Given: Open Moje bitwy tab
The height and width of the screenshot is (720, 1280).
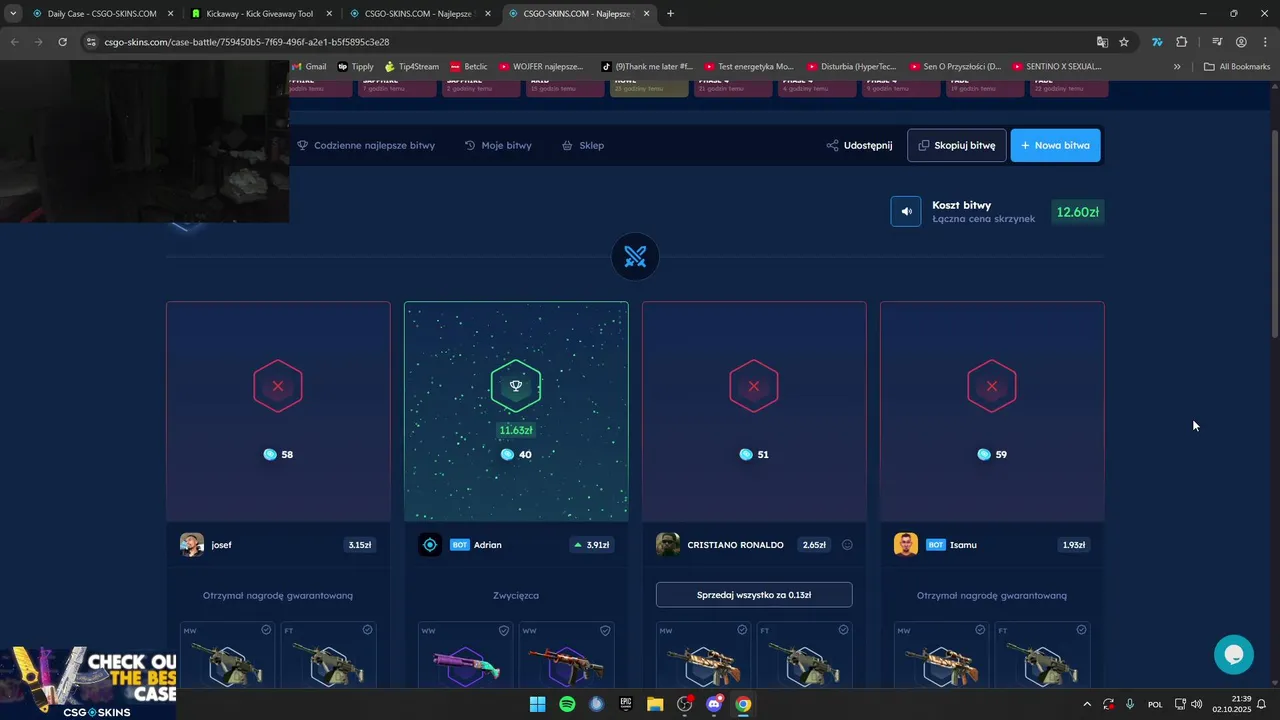Looking at the screenshot, I should tap(498, 145).
